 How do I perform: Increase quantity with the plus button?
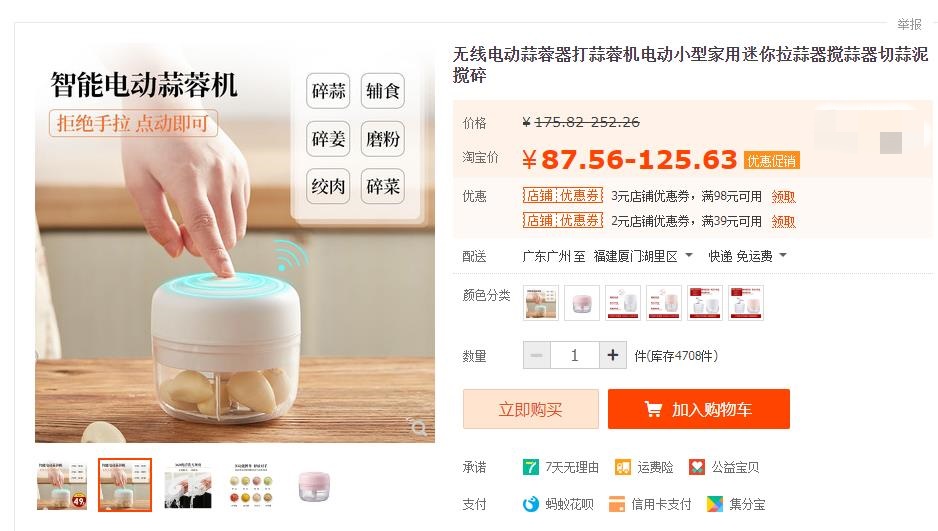coord(613,355)
